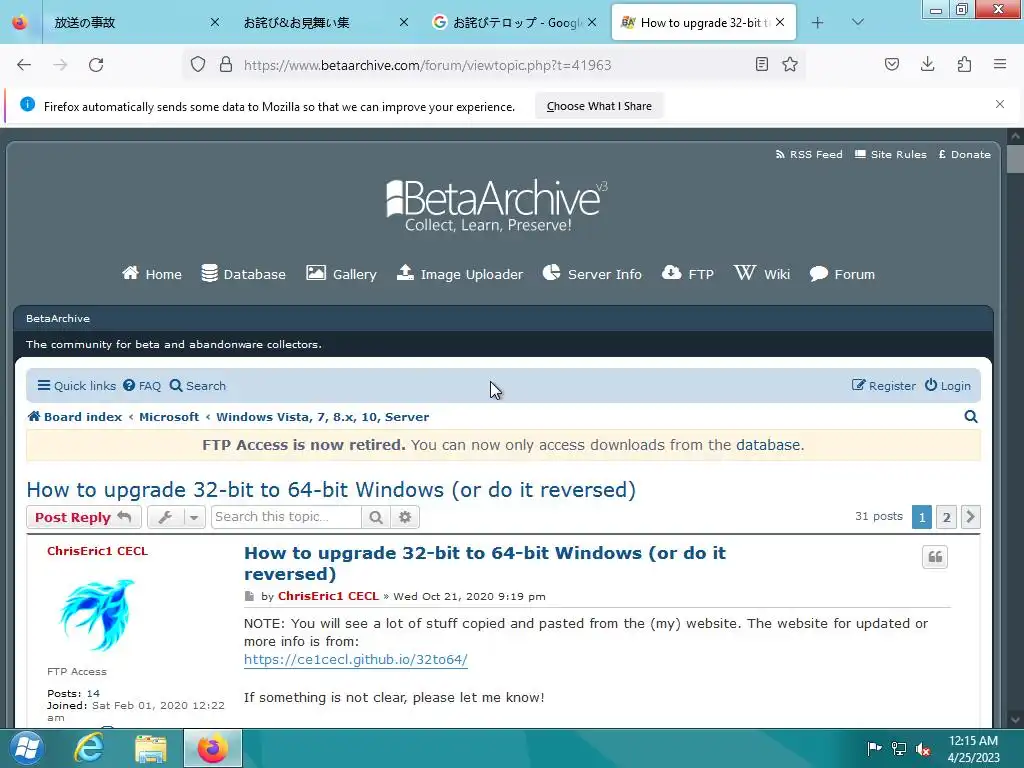Open Server Info in site navigation

click(592, 274)
